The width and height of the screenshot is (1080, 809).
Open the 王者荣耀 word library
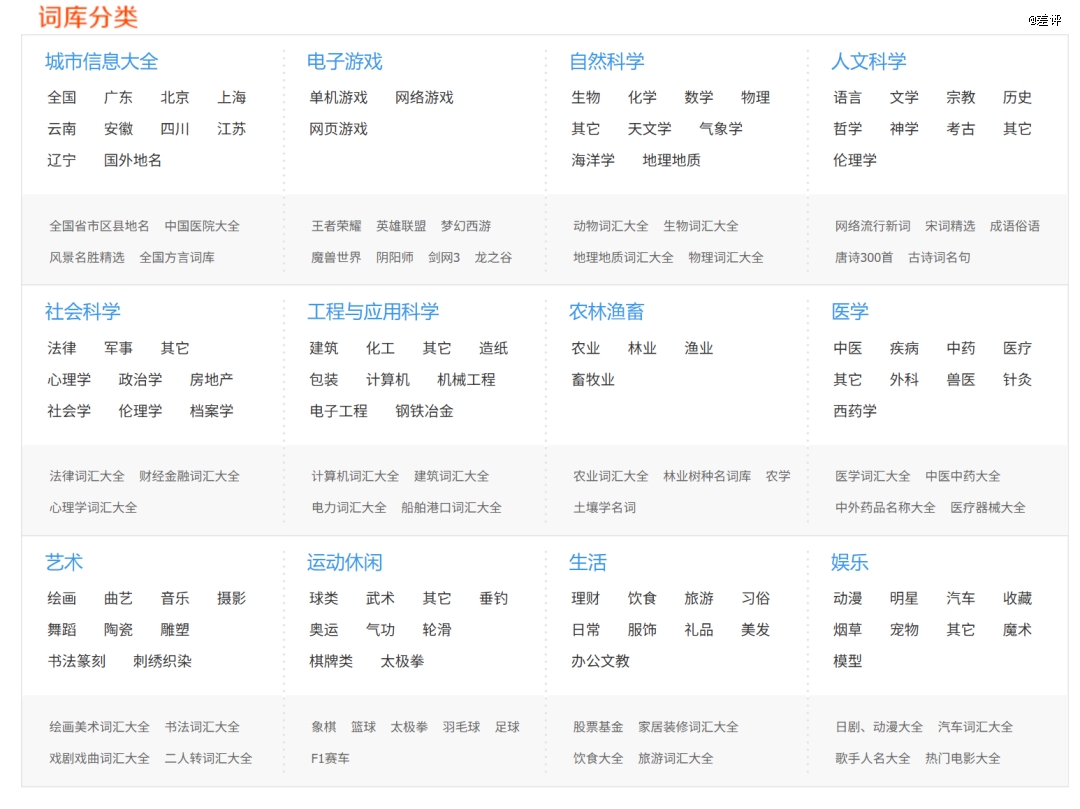point(336,226)
